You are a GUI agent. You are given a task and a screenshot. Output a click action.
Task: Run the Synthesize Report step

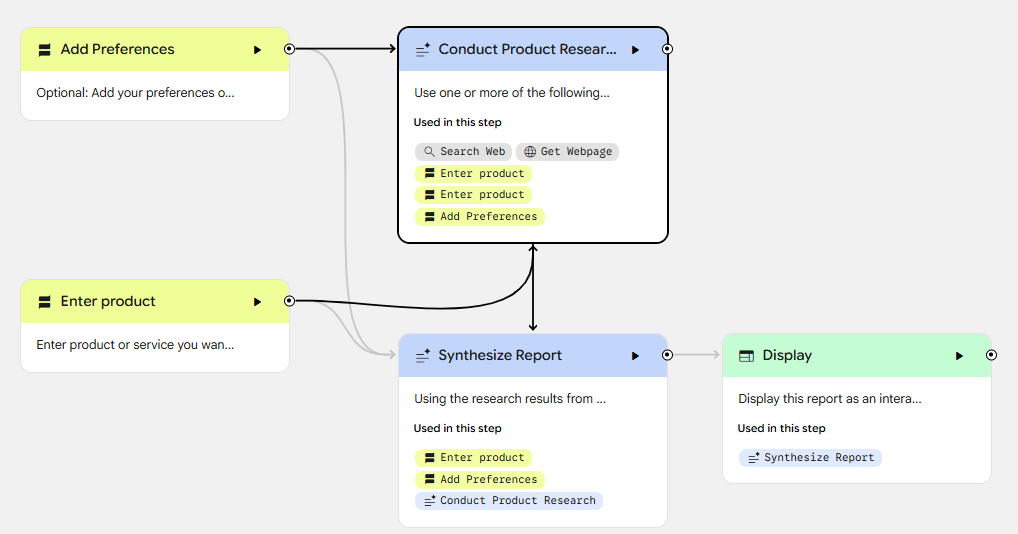click(x=635, y=355)
